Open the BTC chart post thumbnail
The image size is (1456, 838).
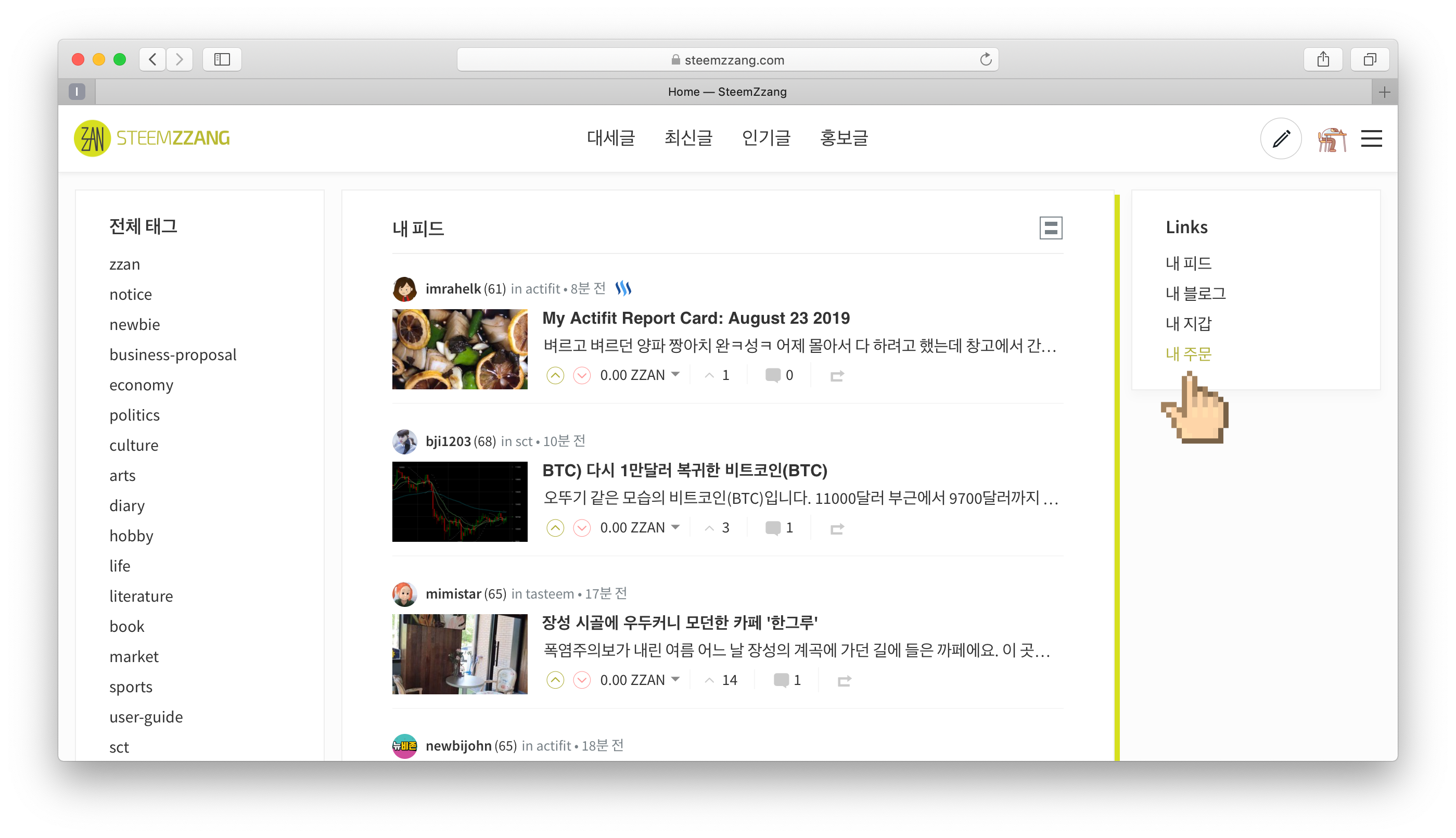coord(459,501)
